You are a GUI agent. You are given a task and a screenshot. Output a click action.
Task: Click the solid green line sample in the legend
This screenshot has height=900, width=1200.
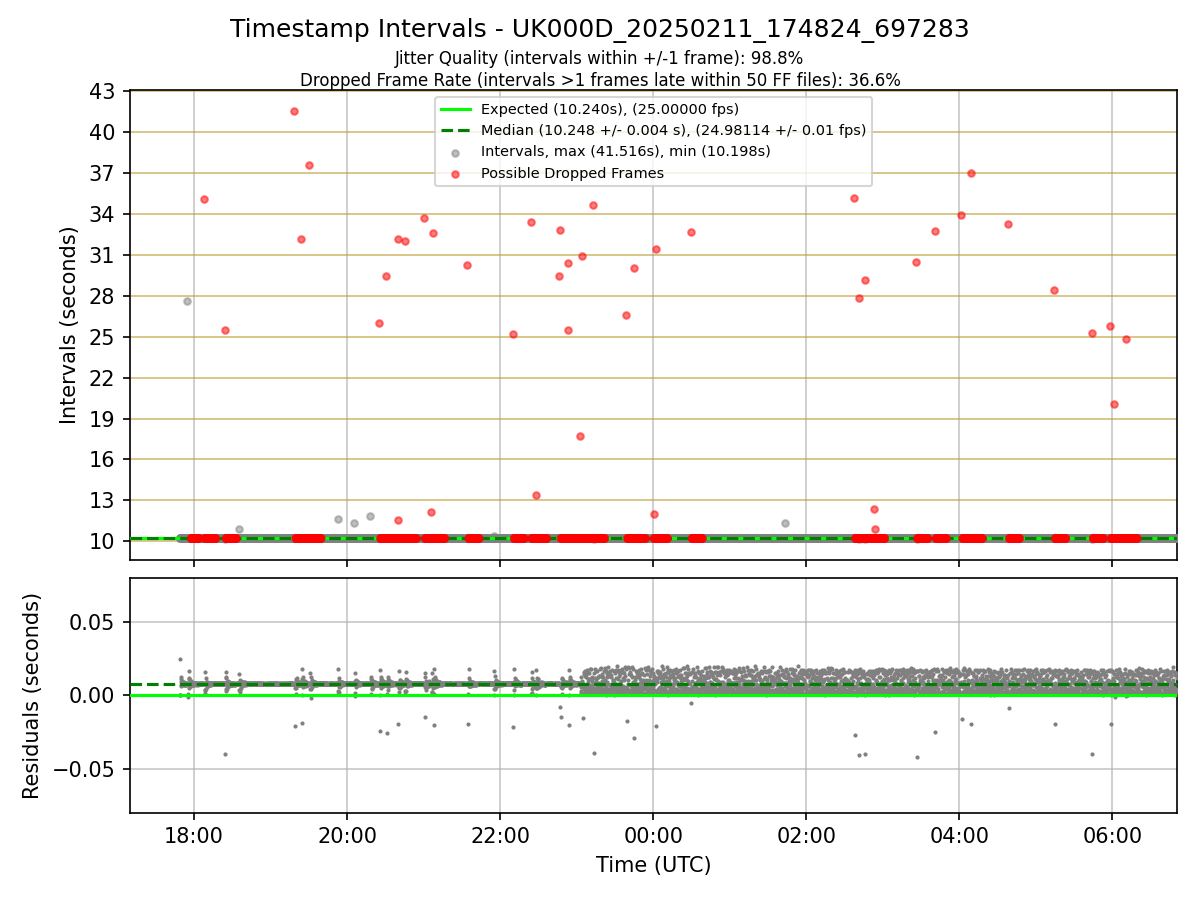tap(456, 110)
